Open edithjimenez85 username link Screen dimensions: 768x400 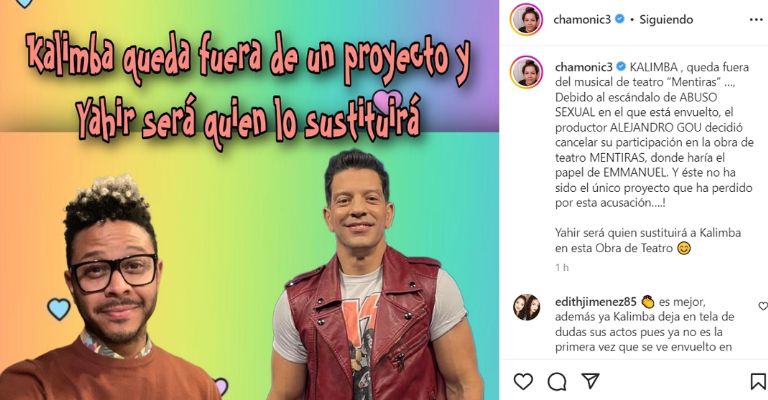[x=596, y=302]
